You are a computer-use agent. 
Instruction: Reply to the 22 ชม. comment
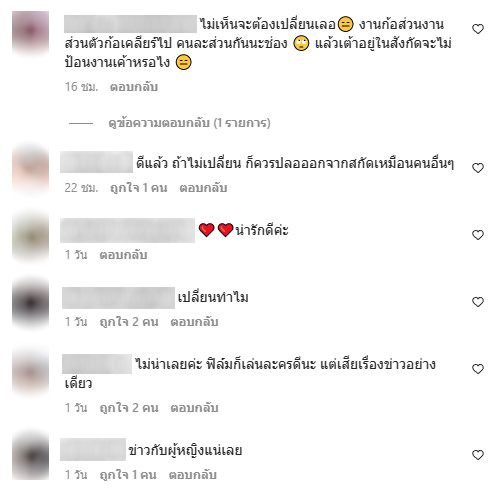point(203,188)
